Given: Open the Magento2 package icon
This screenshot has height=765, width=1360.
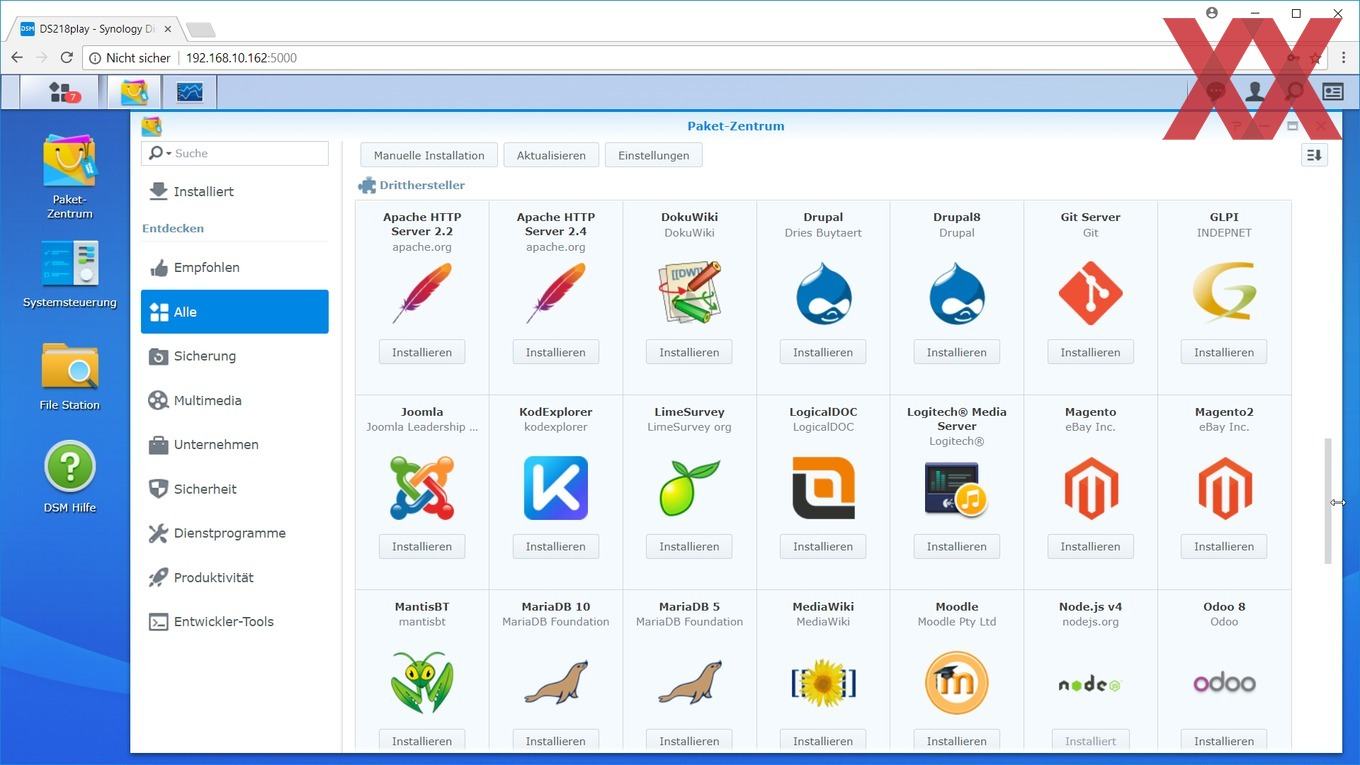Looking at the screenshot, I should click(x=1224, y=488).
